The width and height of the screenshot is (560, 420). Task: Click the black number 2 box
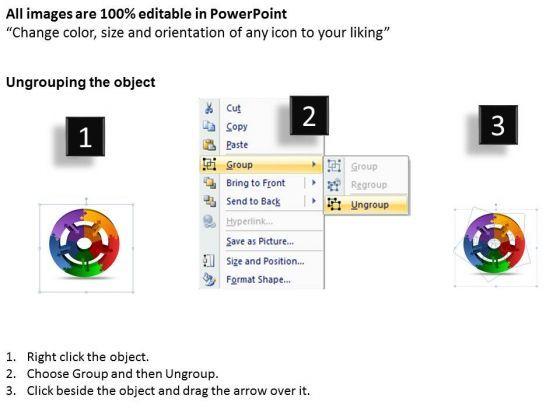(x=309, y=115)
